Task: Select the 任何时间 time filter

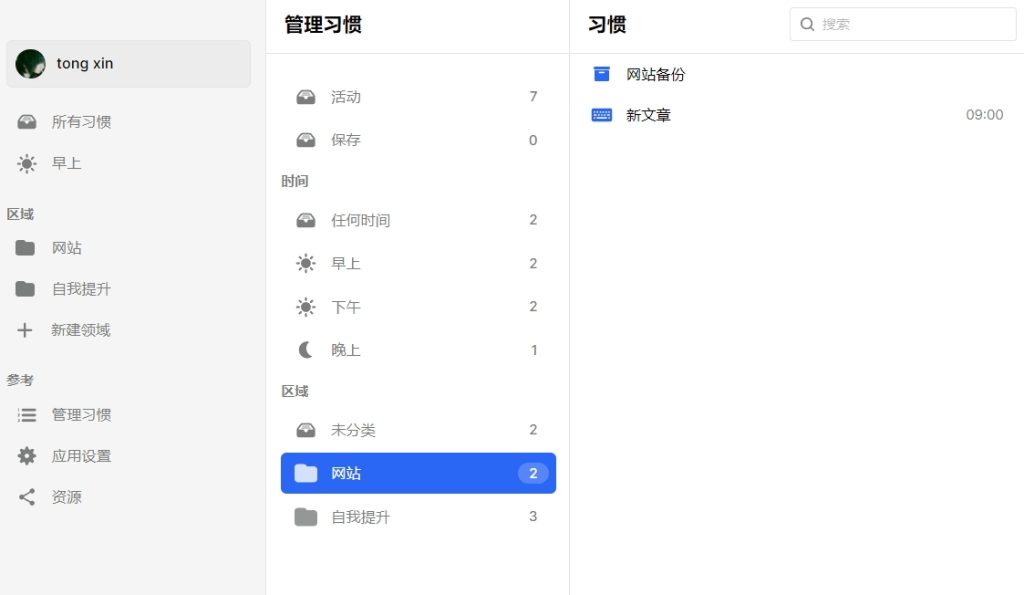Action: coord(418,220)
